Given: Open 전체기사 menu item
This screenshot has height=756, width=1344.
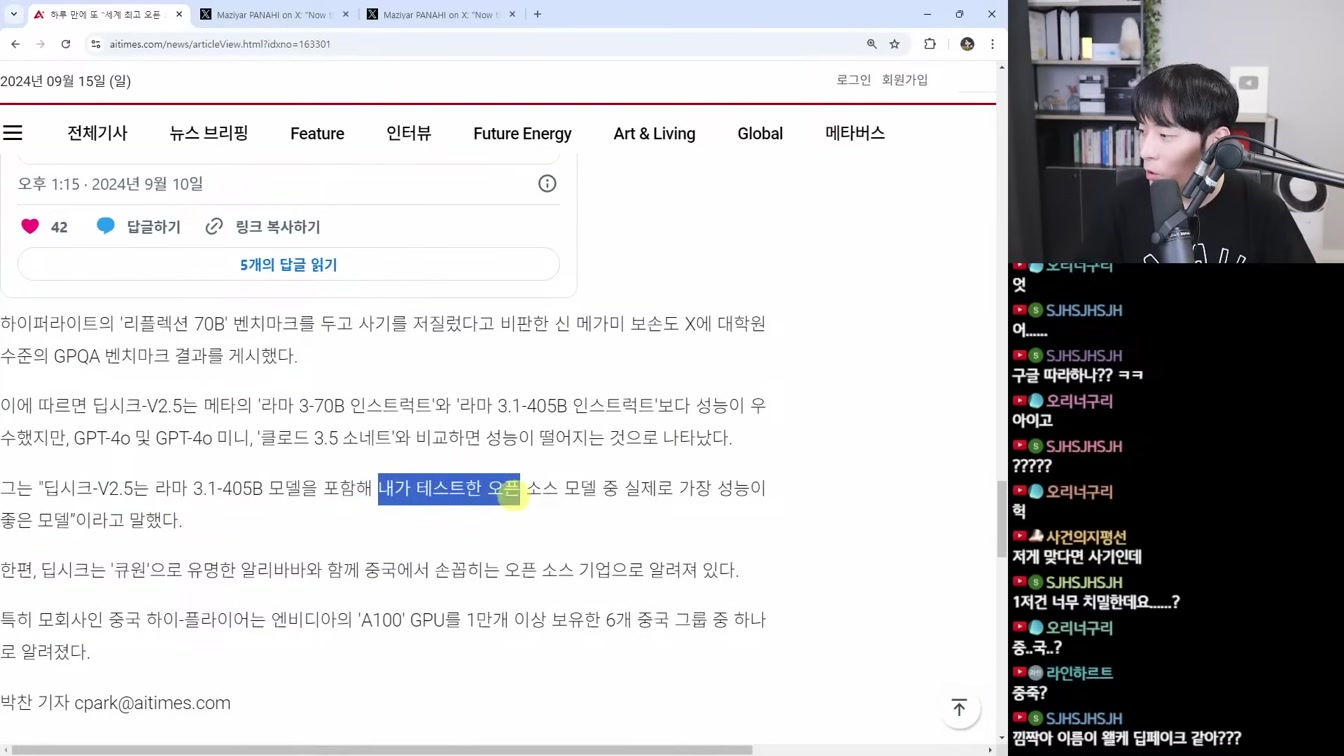Looking at the screenshot, I should (x=97, y=133).
